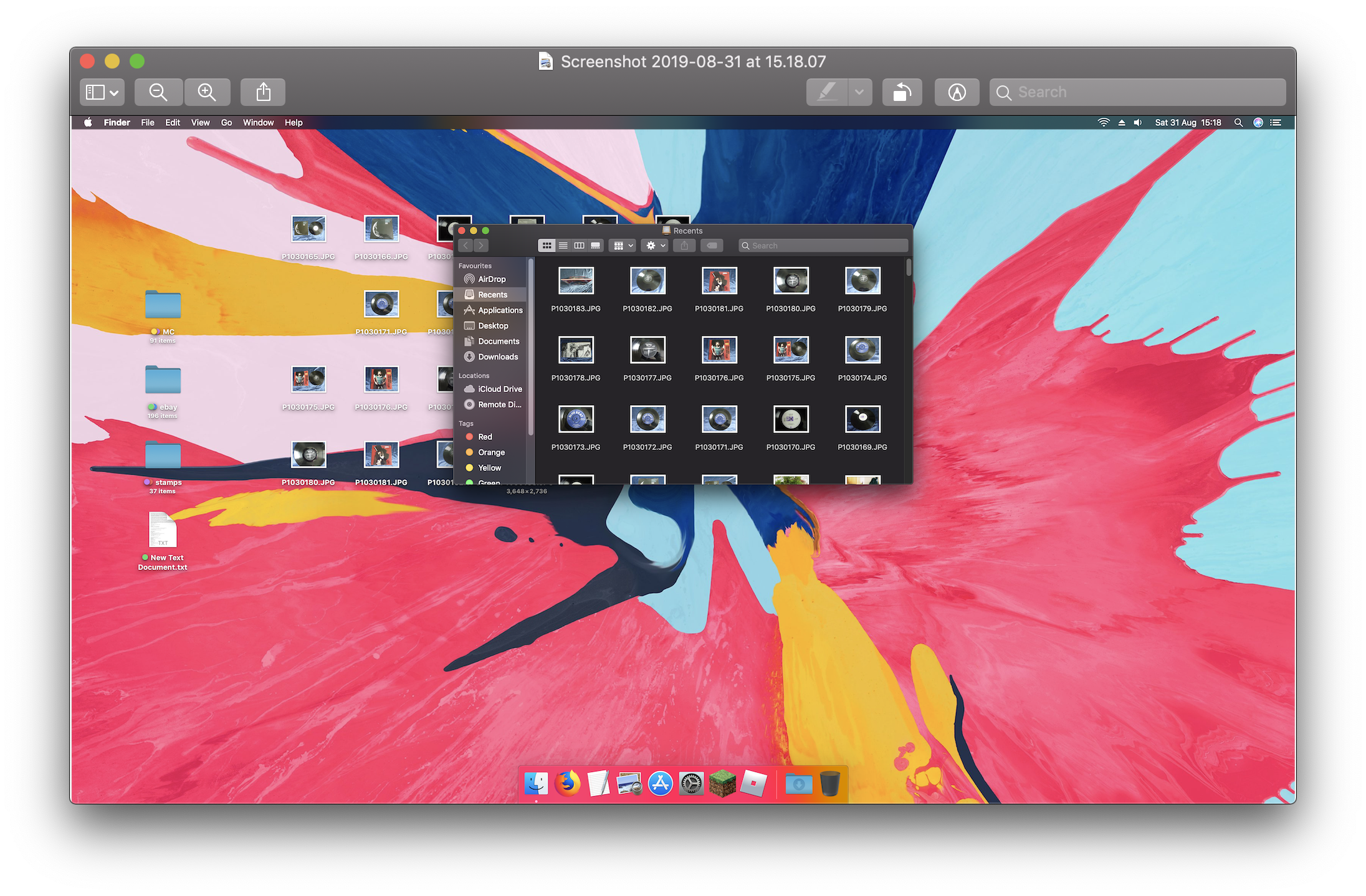
Task: Click the Sat 31 Aug 15:18 clock
Action: click(1188, 123)
